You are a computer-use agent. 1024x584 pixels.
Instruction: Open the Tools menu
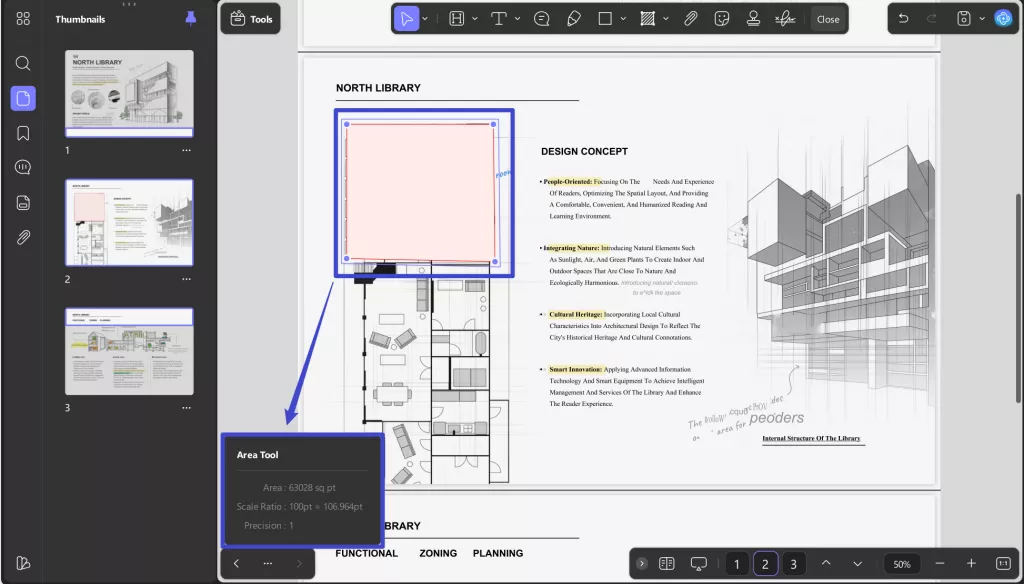point(251,18)
